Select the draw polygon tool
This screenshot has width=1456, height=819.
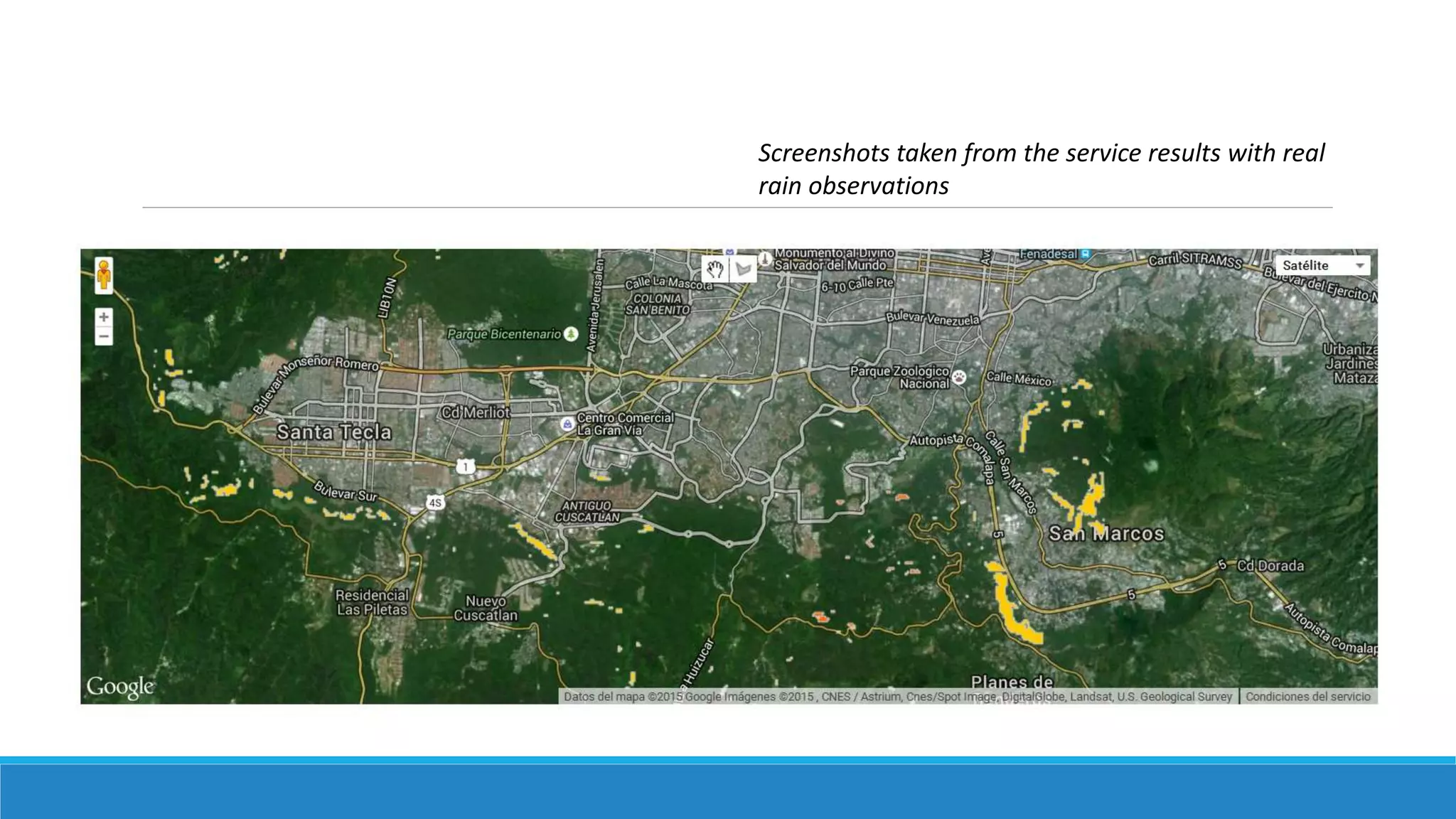(x=743, y=269)
